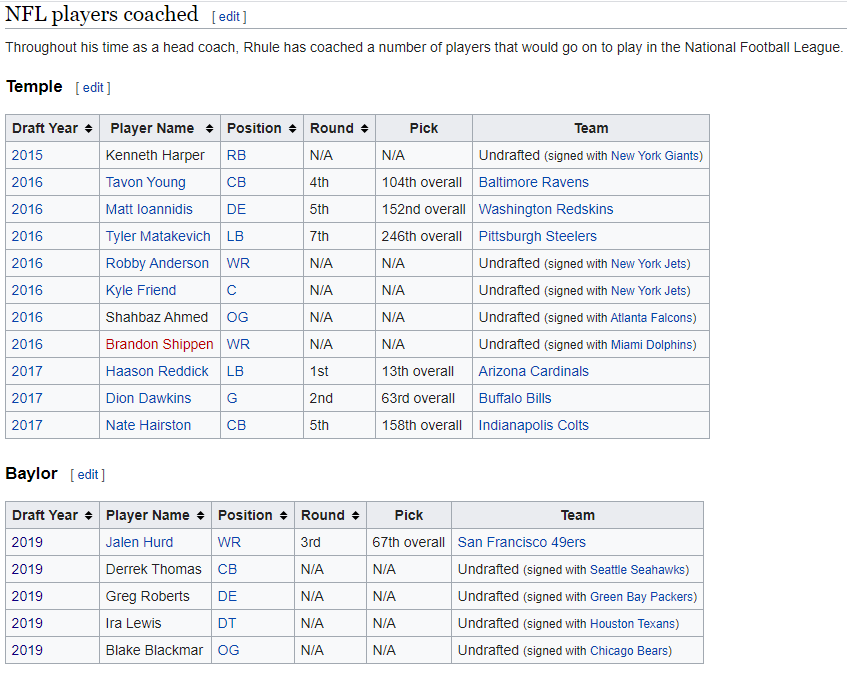
Task: Click 2019 draft link in Jalen Hurd row
Action: click(27, 542)
